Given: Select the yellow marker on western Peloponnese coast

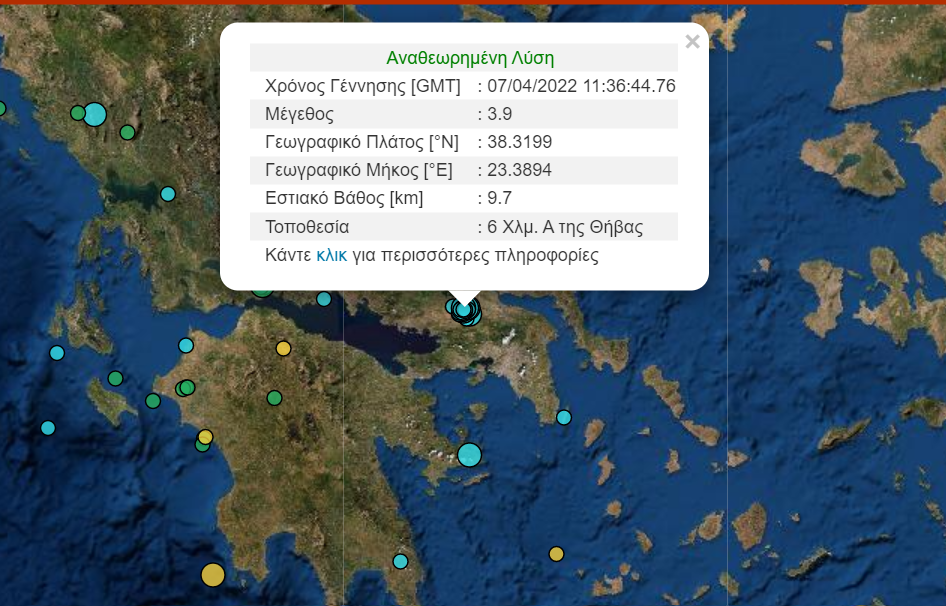Looking at the screenshot, I should (x=205, y=437).
